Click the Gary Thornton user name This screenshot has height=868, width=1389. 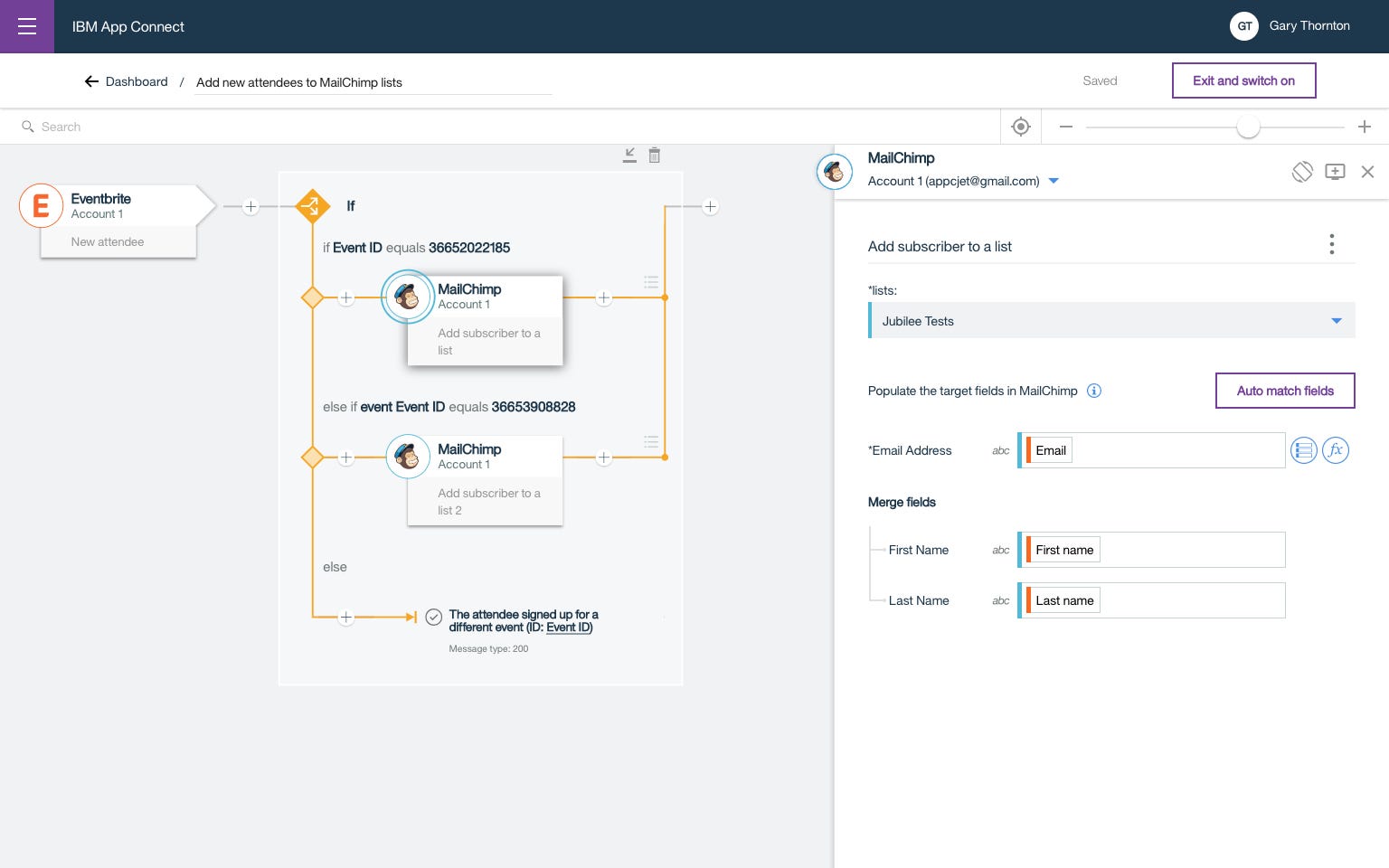1309,26
